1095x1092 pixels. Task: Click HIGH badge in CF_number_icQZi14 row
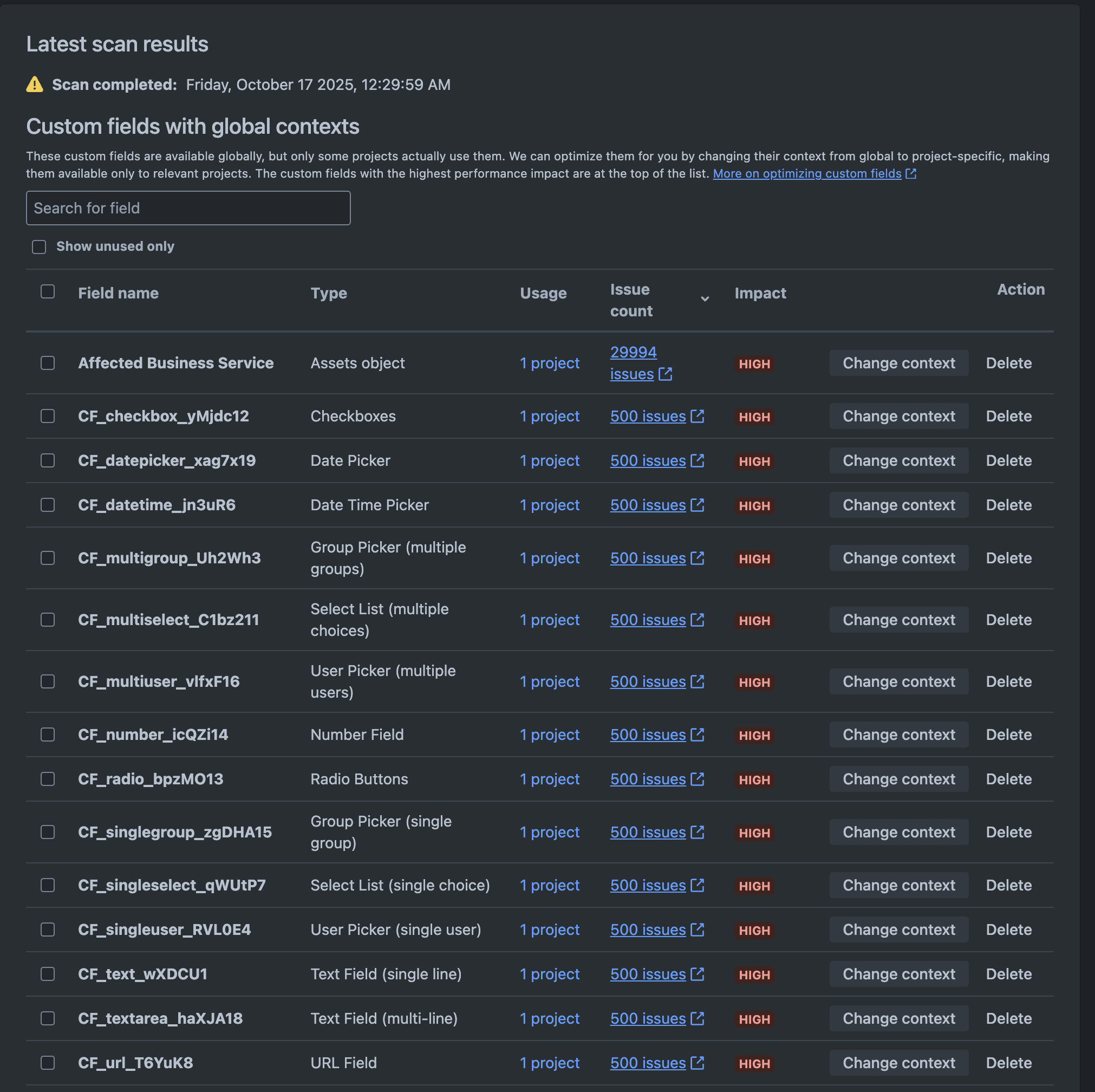[754, 736]
